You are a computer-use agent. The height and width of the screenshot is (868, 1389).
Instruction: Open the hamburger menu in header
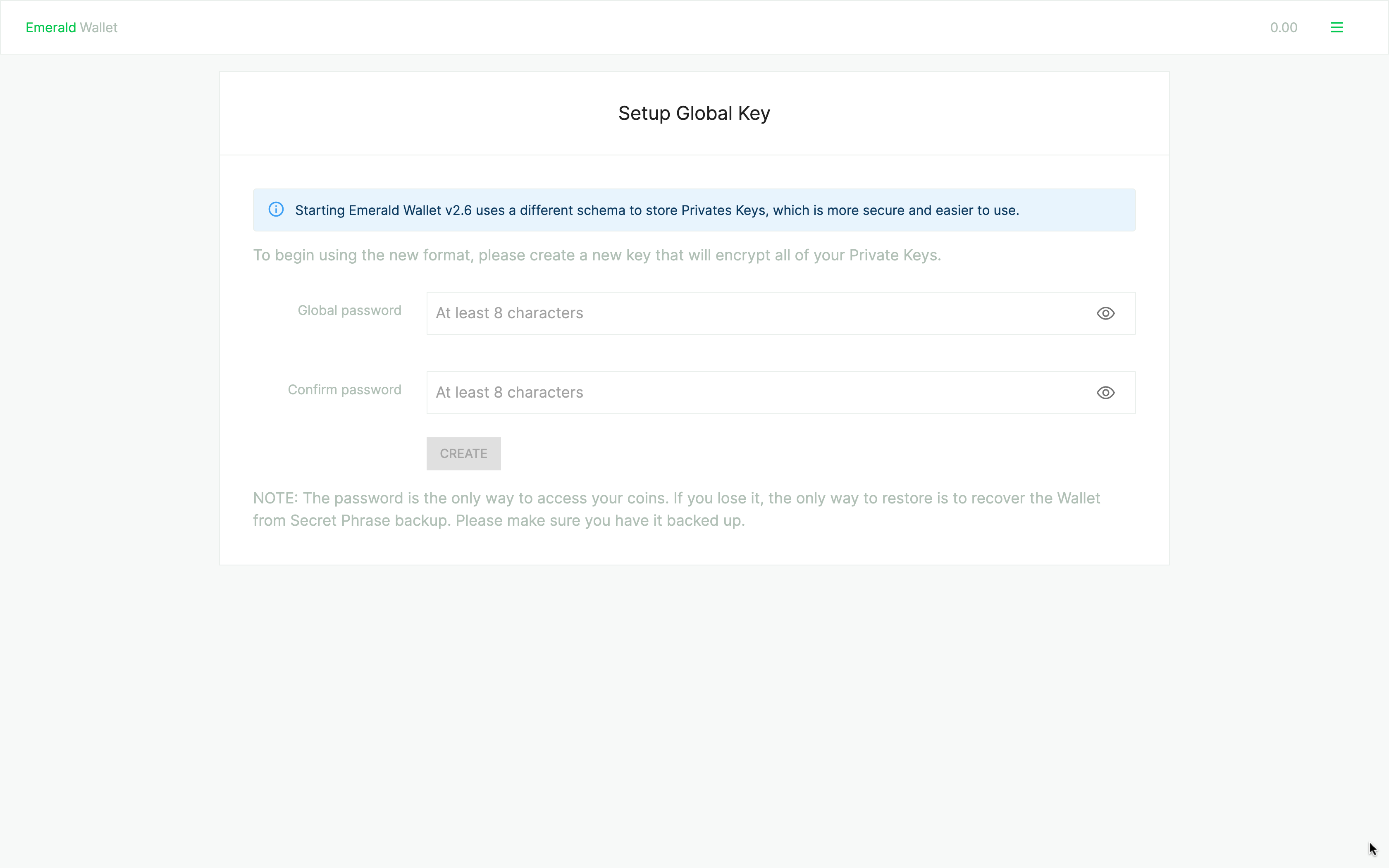click(x=1336, y=28)
